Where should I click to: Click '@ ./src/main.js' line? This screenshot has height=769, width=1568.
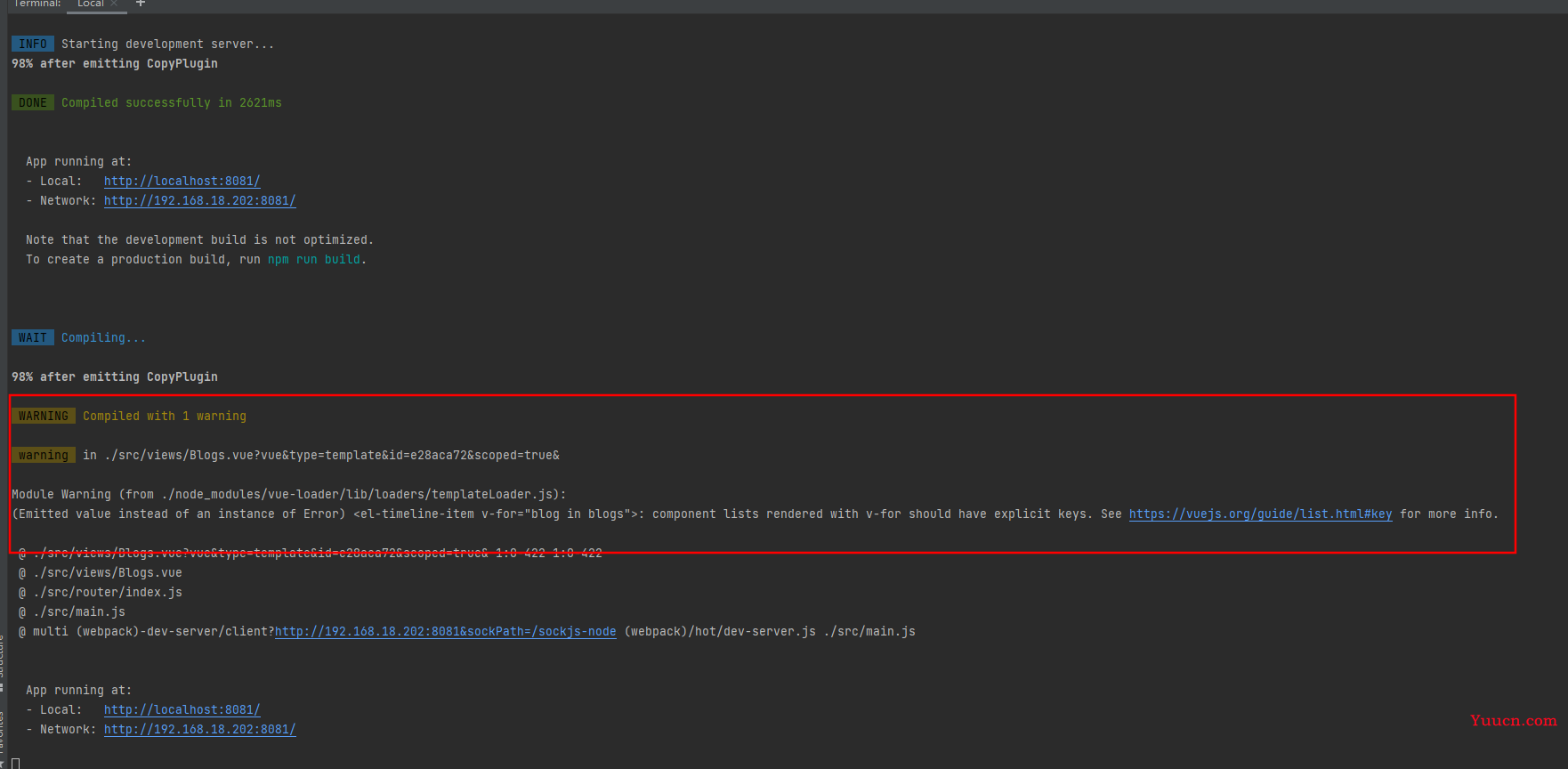click(71, 611)
